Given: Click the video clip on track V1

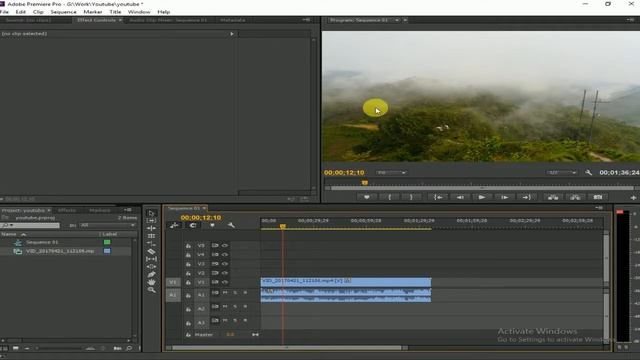Looking at the screenshot, I should tap(346, 282).
